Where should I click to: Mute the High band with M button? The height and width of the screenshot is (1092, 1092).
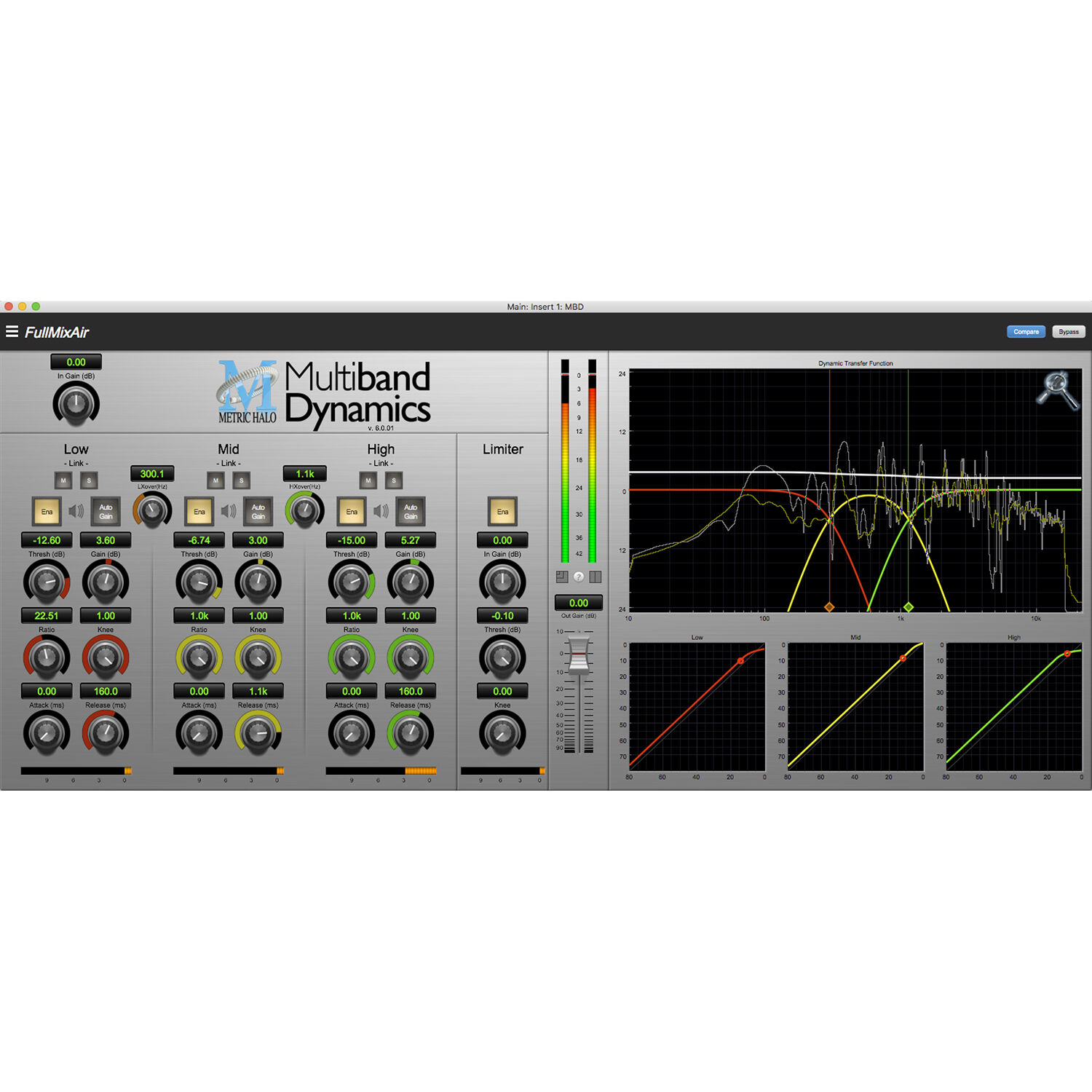(x=368, y=480)
